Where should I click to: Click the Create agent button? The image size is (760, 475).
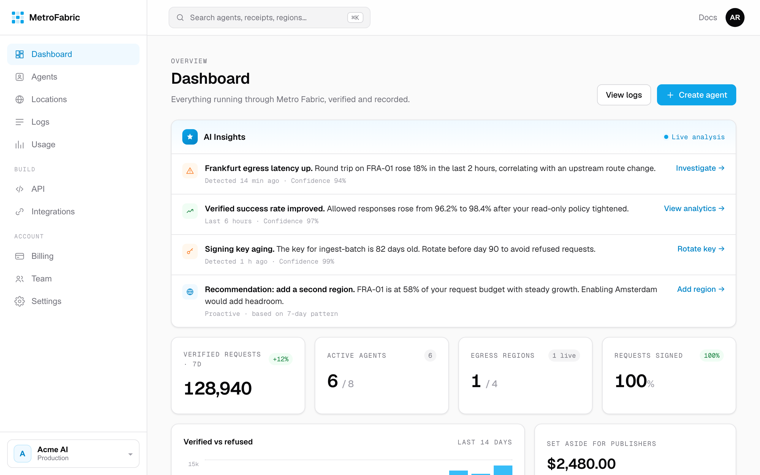(696, 95)
